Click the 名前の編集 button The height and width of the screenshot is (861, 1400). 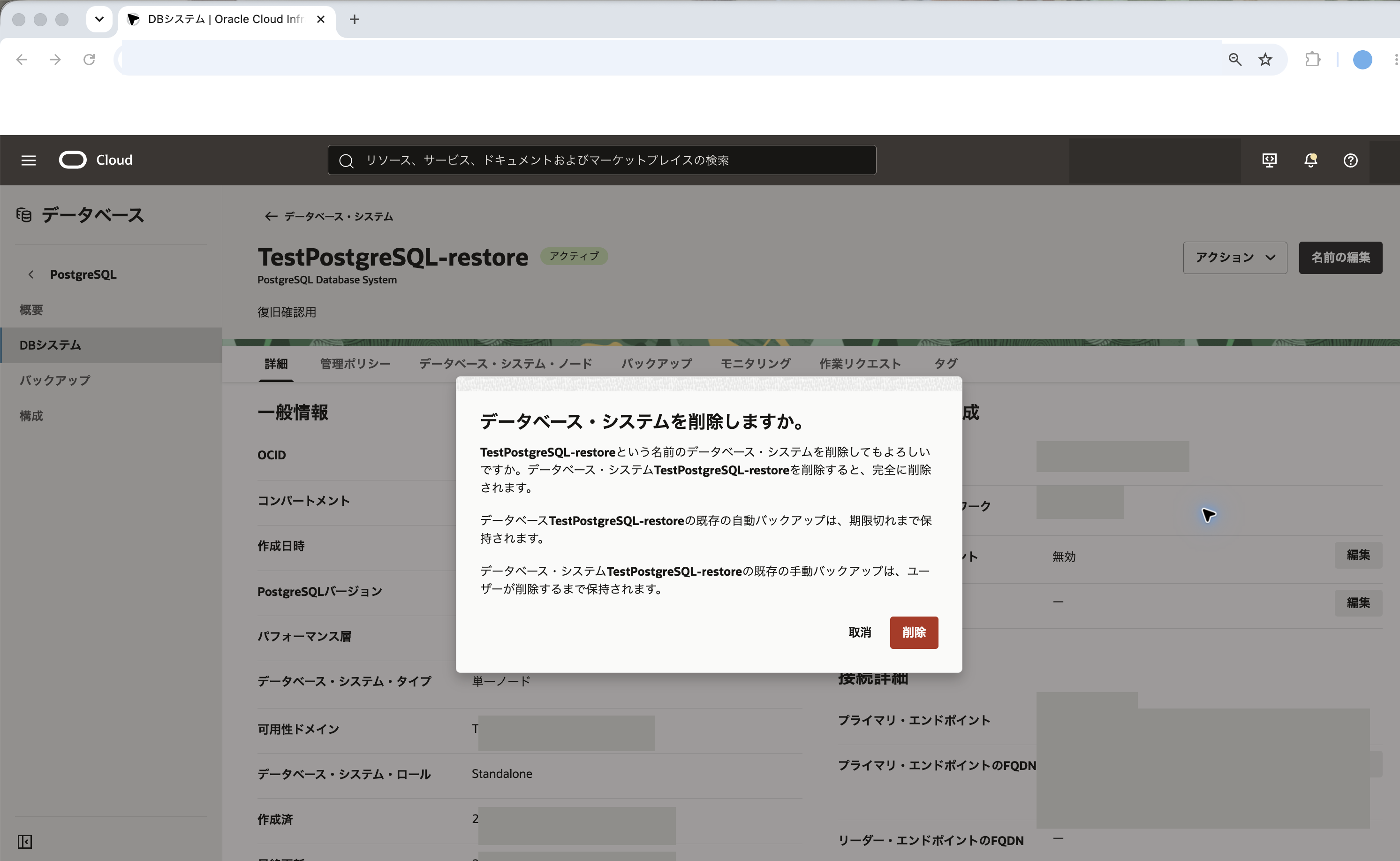[x=1340, y=258]
